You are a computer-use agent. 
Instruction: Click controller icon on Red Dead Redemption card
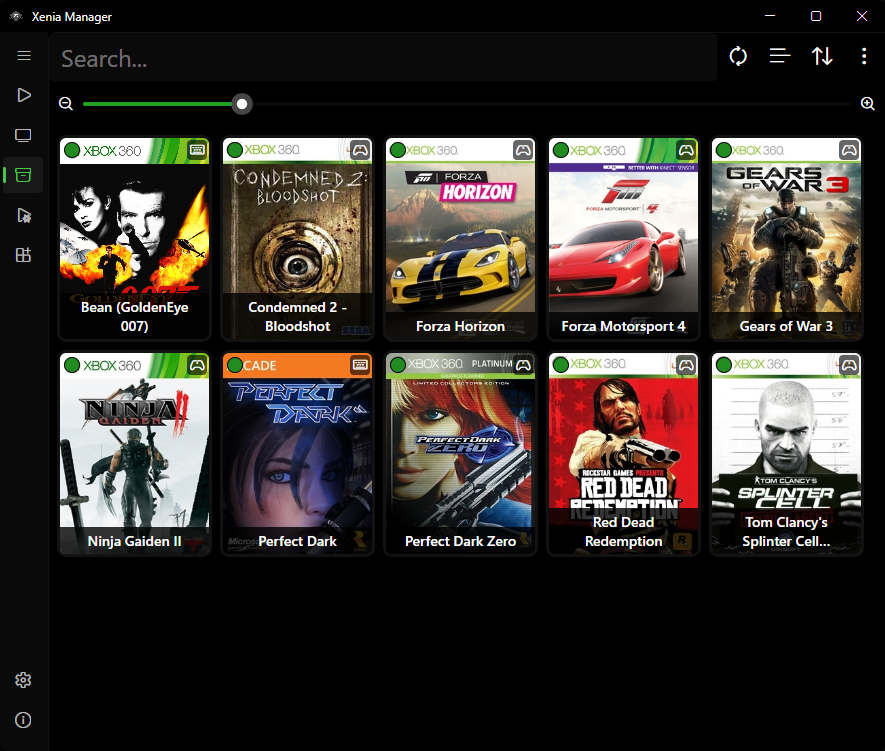tap(686, 364)
